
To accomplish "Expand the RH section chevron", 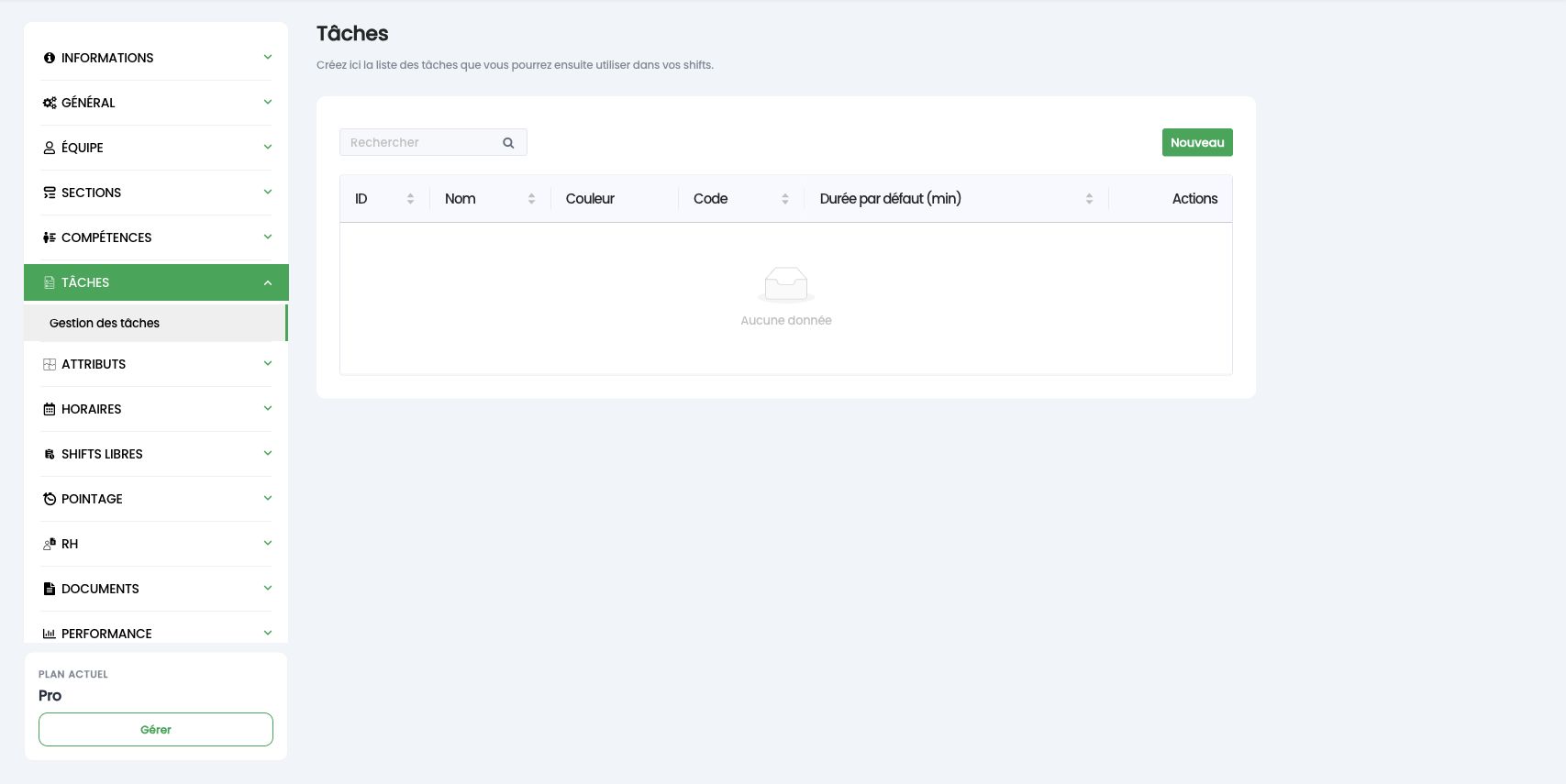I will 268,543.
